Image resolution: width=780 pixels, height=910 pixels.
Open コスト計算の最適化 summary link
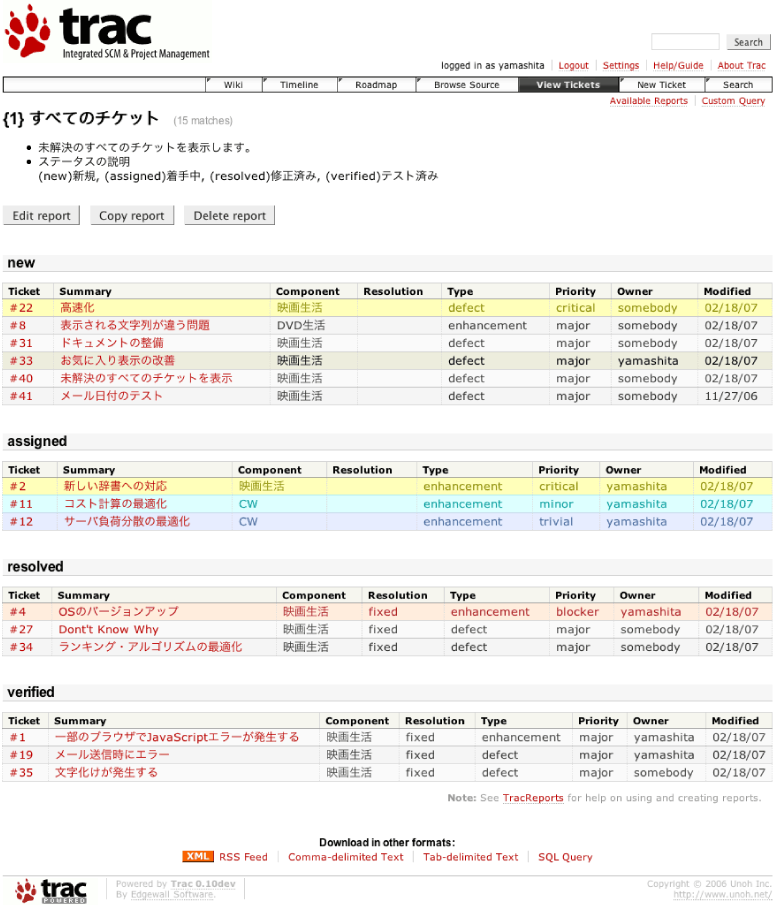[x=115, y=504]
